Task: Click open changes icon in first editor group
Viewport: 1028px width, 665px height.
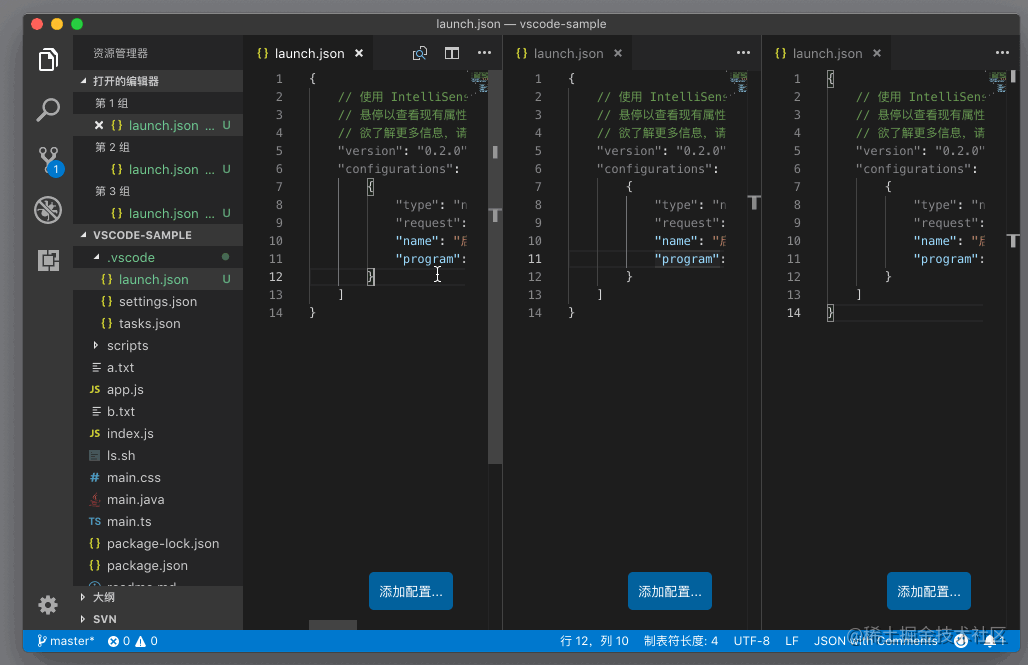Action: 420,53
